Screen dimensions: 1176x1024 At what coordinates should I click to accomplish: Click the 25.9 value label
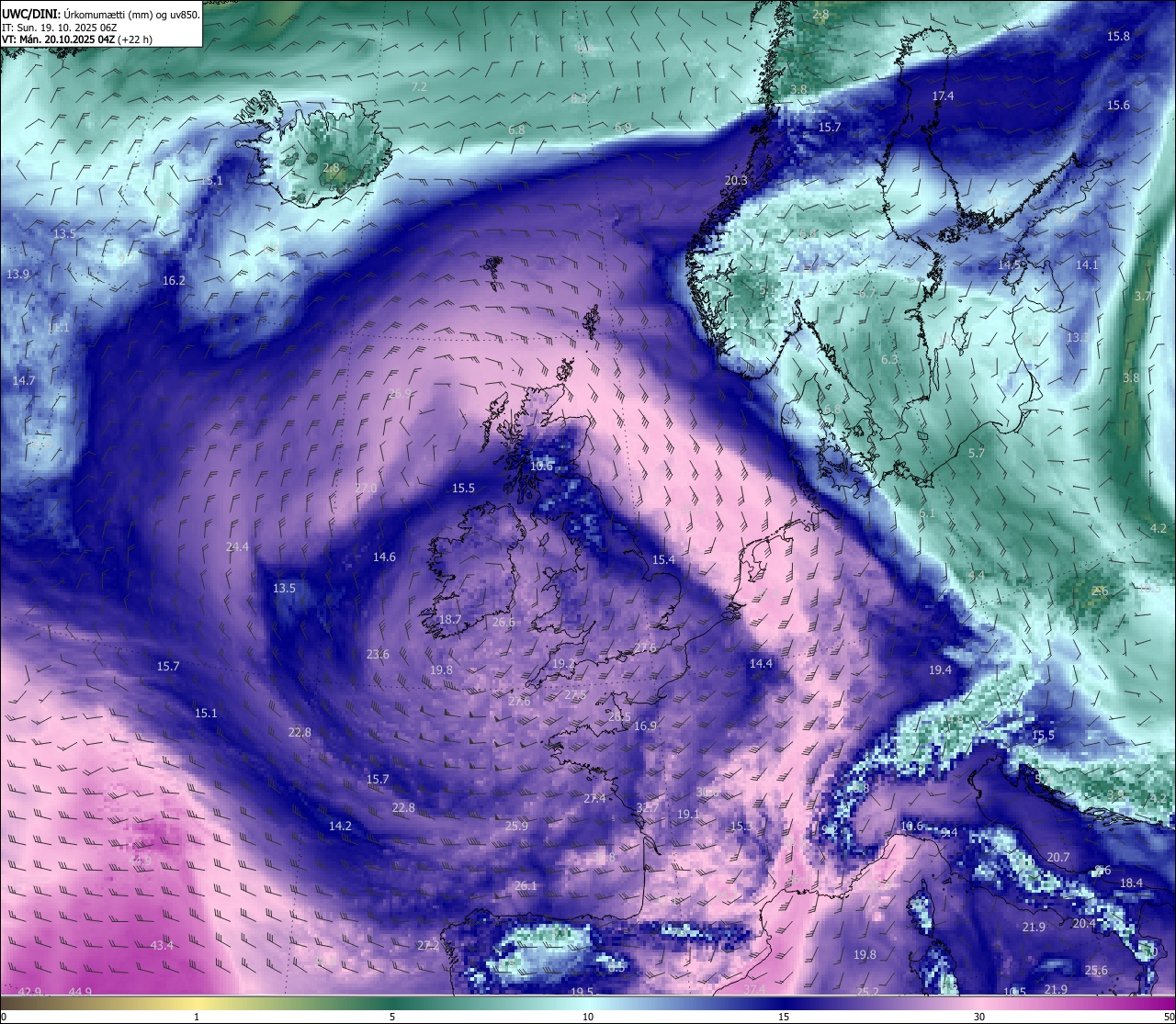pyautogui.click(x=516, y=827)
